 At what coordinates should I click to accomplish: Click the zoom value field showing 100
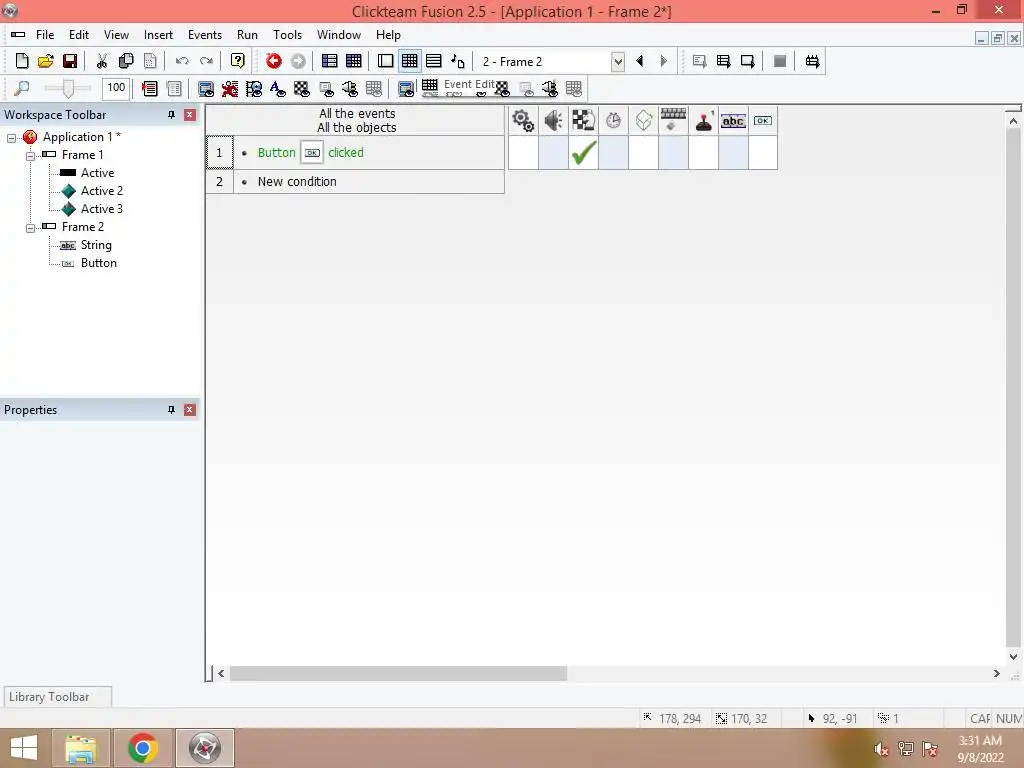tap(116, 88)
